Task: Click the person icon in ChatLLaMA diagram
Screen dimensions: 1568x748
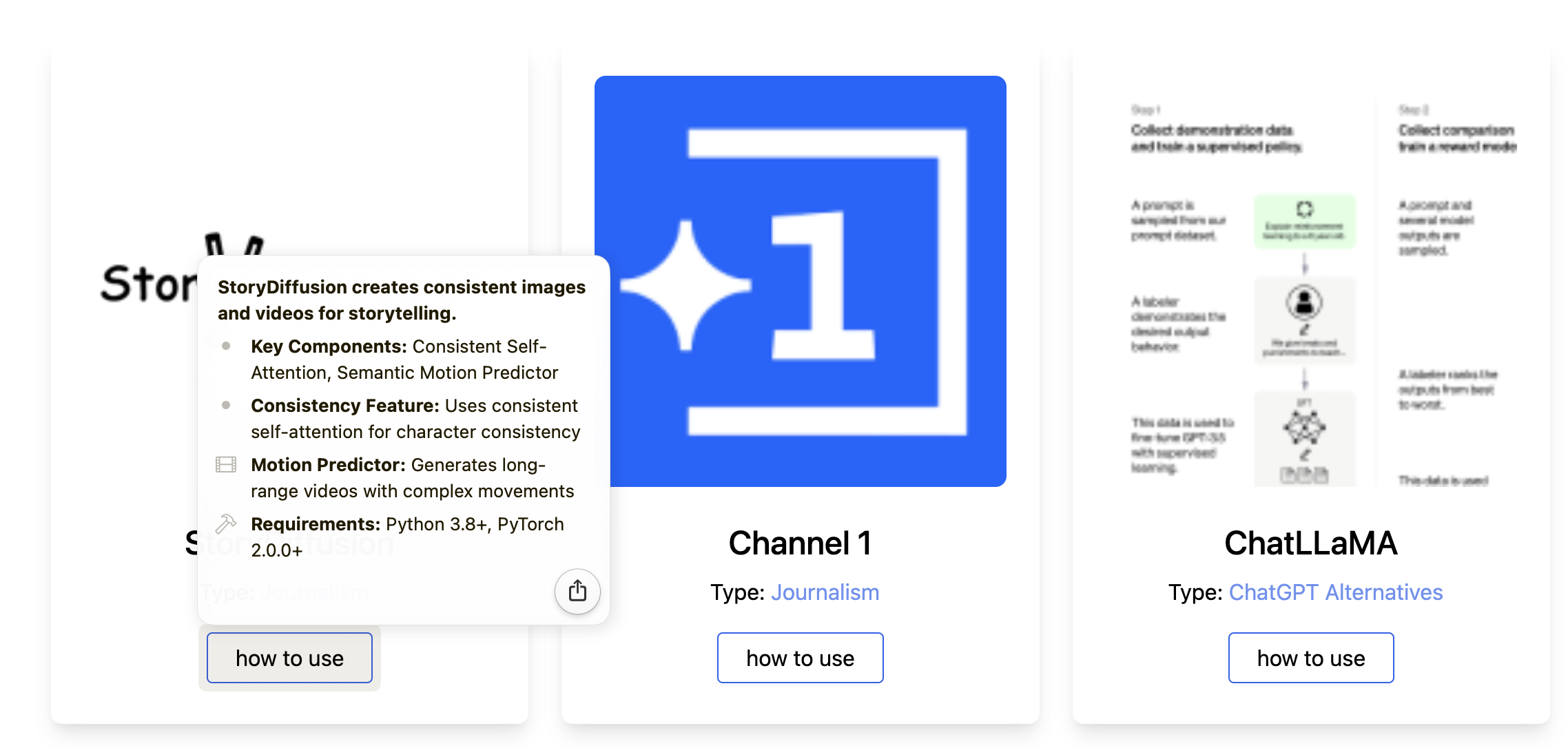Action: click(1304, 302)
